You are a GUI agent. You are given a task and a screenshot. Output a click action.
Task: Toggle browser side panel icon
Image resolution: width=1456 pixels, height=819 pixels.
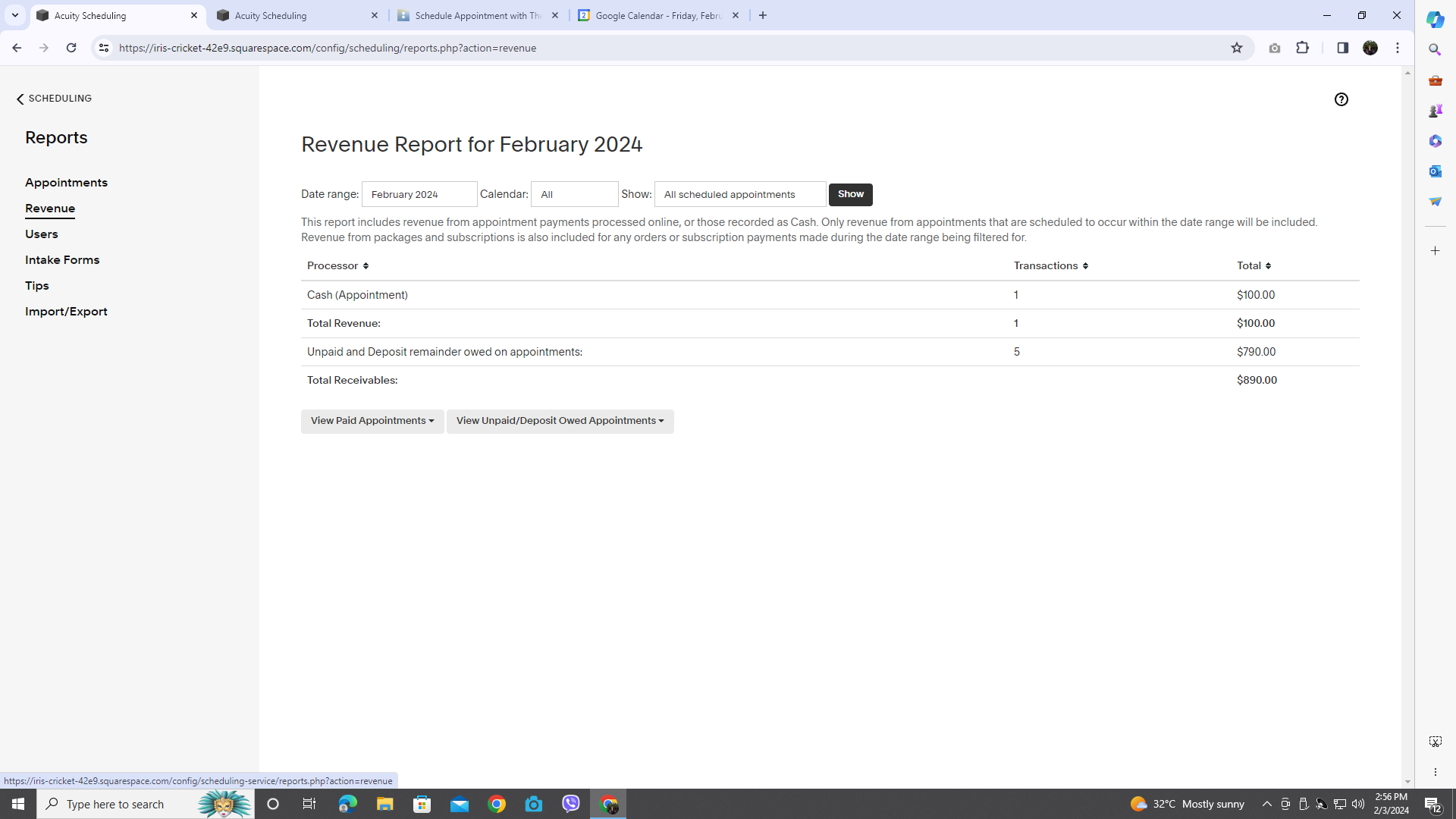pyautogui.click(x=1342, y=48)
